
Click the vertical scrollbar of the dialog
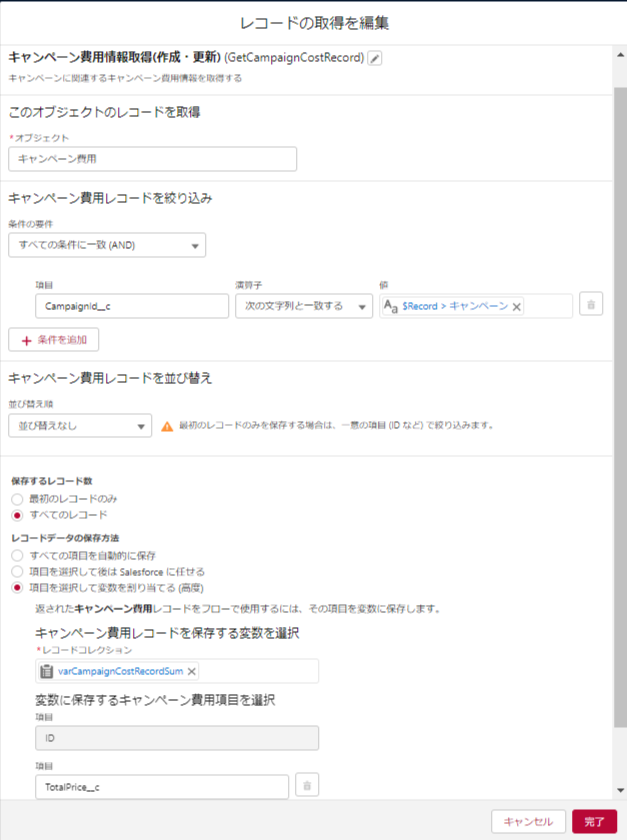pos(620,400)
